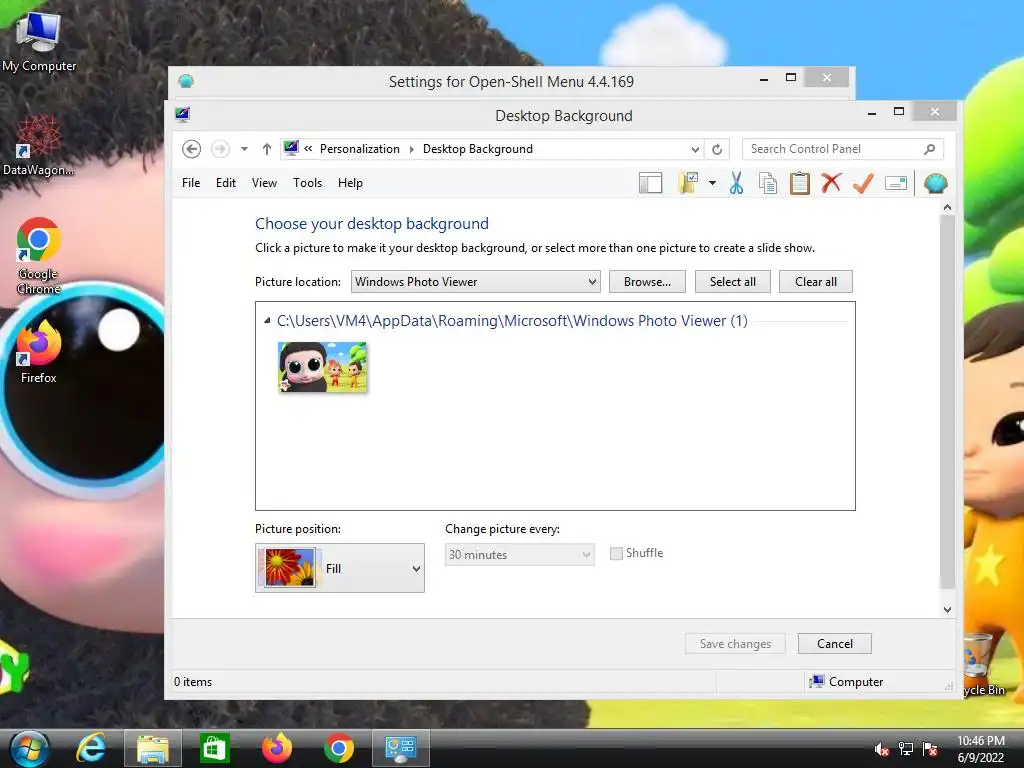The image size is (1024, 768).
Task: Open the Picture position Fill dropdown
Action: pos(340,568)
